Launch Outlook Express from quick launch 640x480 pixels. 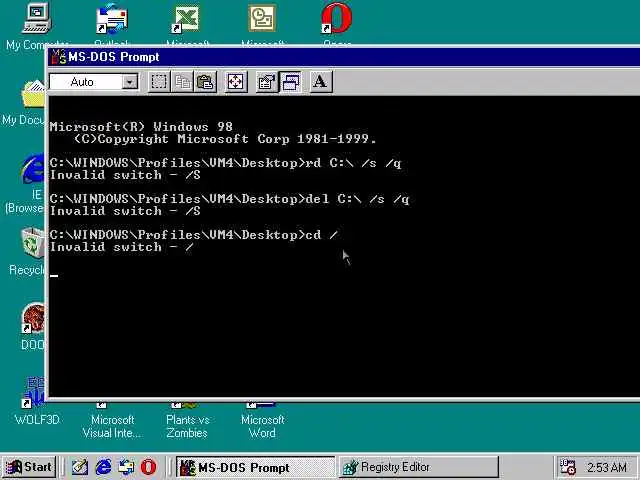pos(126,467)
